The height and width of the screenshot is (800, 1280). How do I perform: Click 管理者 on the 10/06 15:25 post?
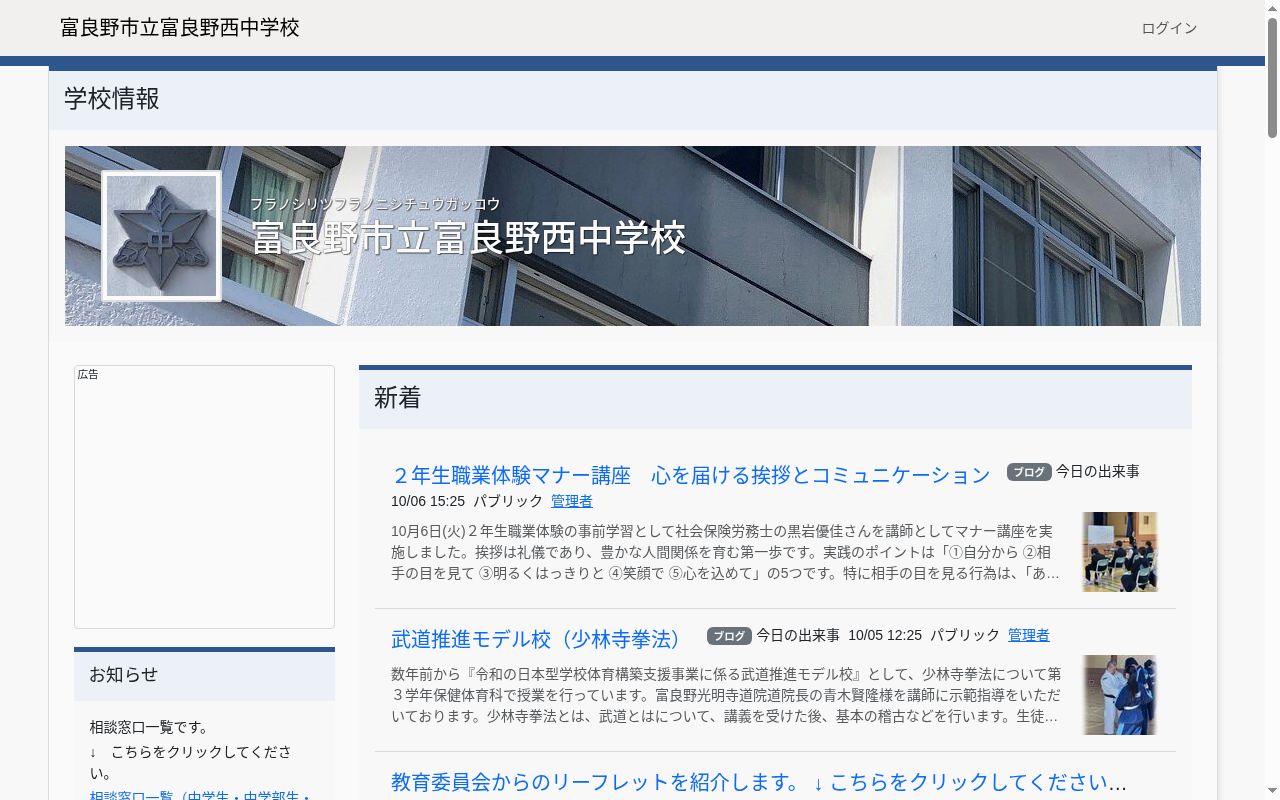tap(572, 501)
